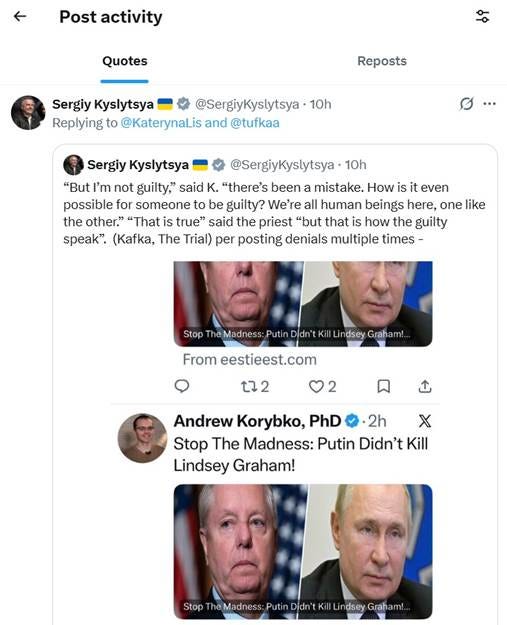Click the X logo beside Andrew Korybko's post
507x625 pixels.
(424, 421)
